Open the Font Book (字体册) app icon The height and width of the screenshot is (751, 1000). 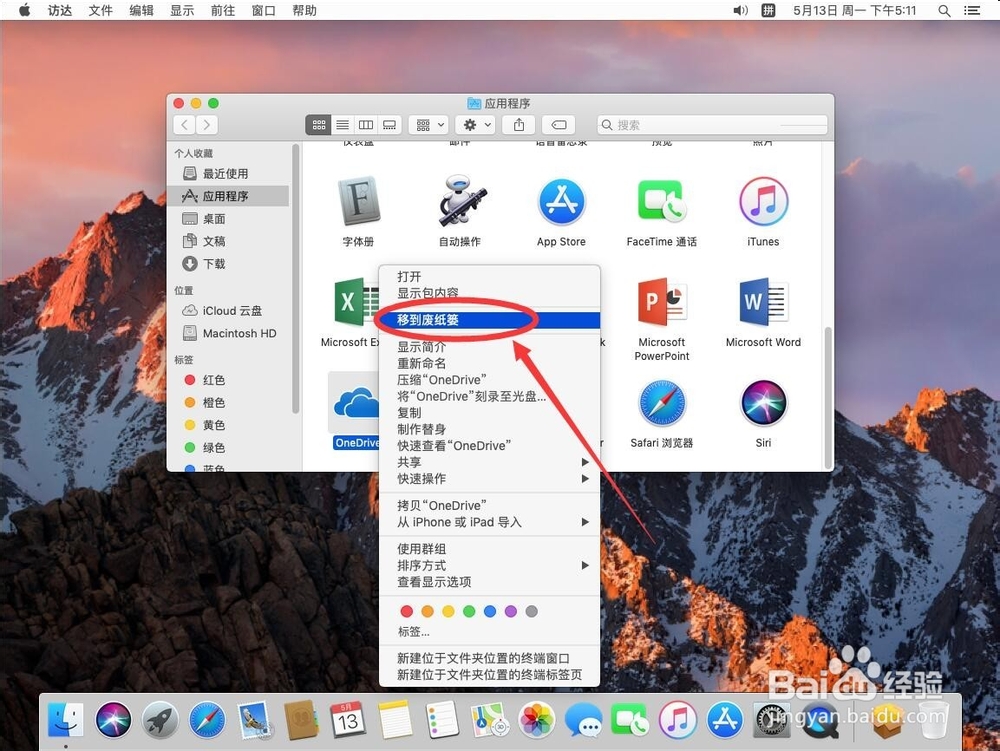pos(358,201)
